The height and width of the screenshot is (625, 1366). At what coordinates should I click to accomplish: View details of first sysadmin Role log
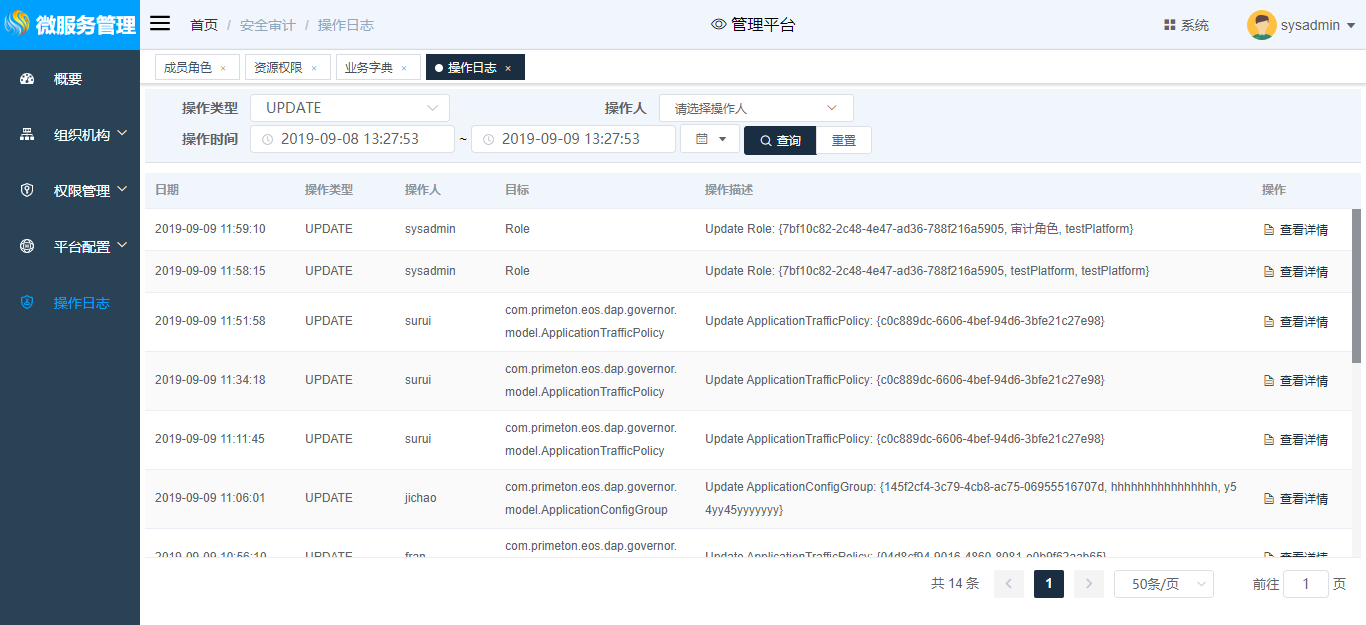(x=1296, y=230)
